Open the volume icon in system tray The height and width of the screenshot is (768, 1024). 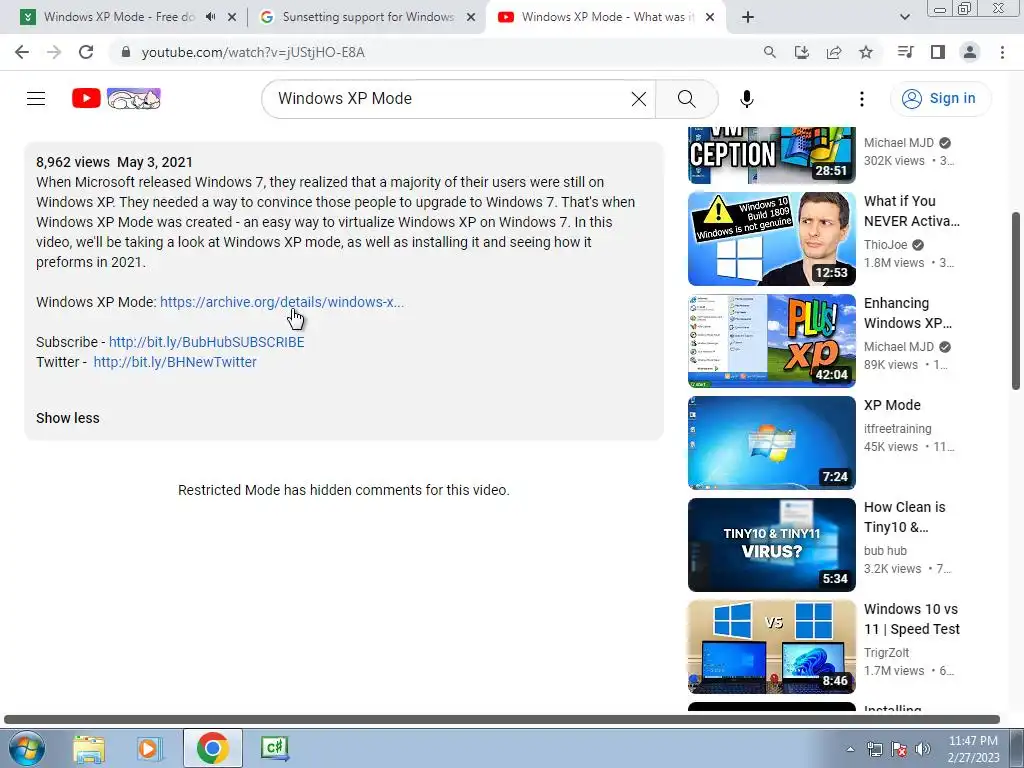pyautogui.click(x=923, y=749)
